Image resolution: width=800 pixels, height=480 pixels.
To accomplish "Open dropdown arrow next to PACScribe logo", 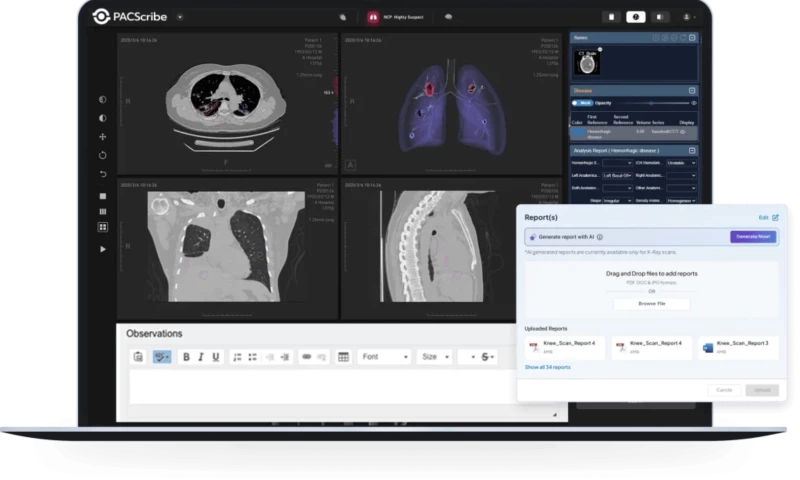I will pos(180,17).
